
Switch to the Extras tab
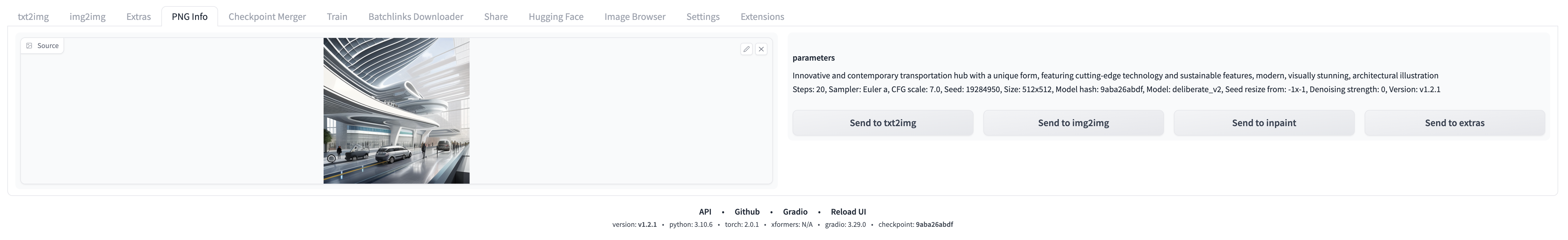click(137, 17)
